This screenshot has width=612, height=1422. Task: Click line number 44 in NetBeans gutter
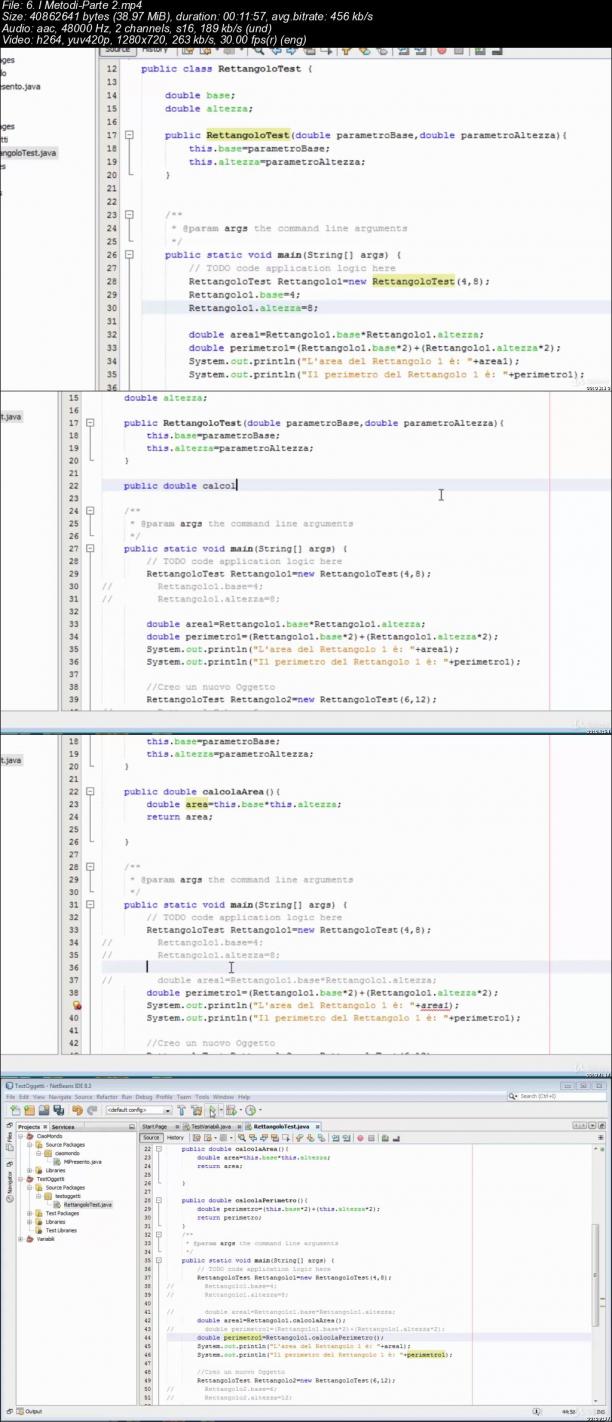click(148, 1337)
